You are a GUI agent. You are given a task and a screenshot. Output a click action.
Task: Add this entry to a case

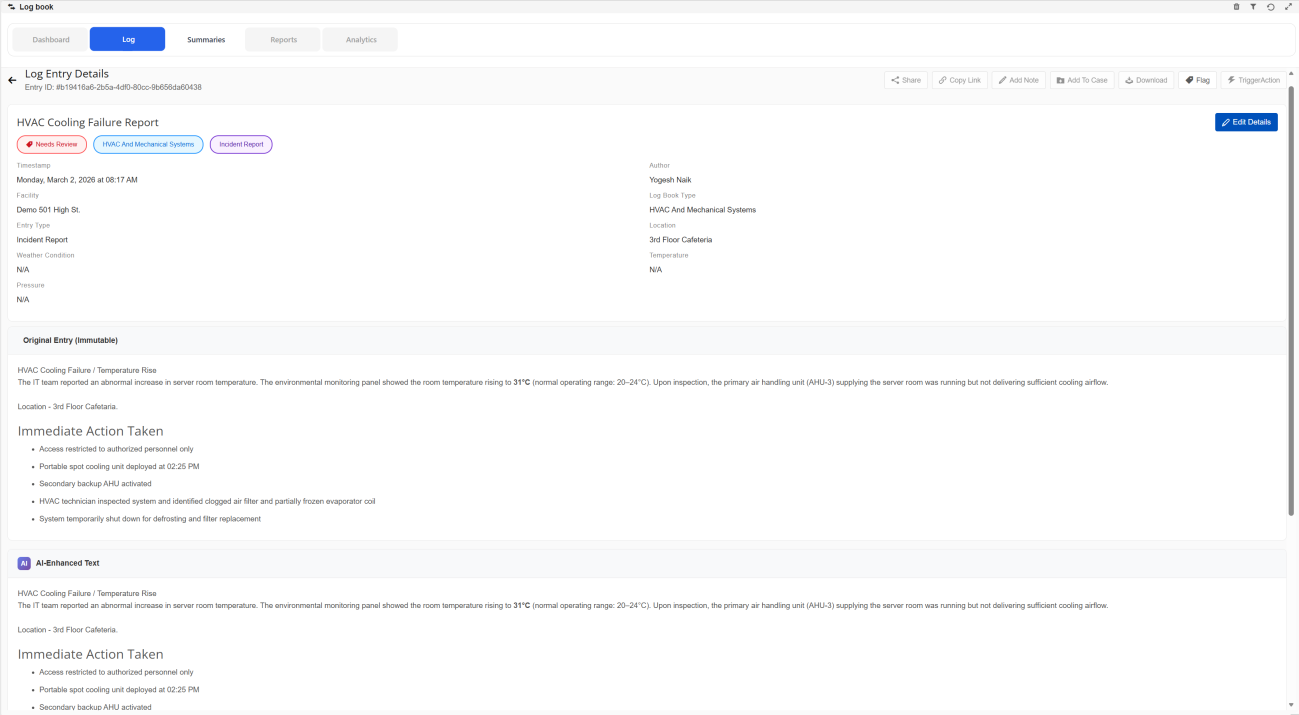(1082, 80)
